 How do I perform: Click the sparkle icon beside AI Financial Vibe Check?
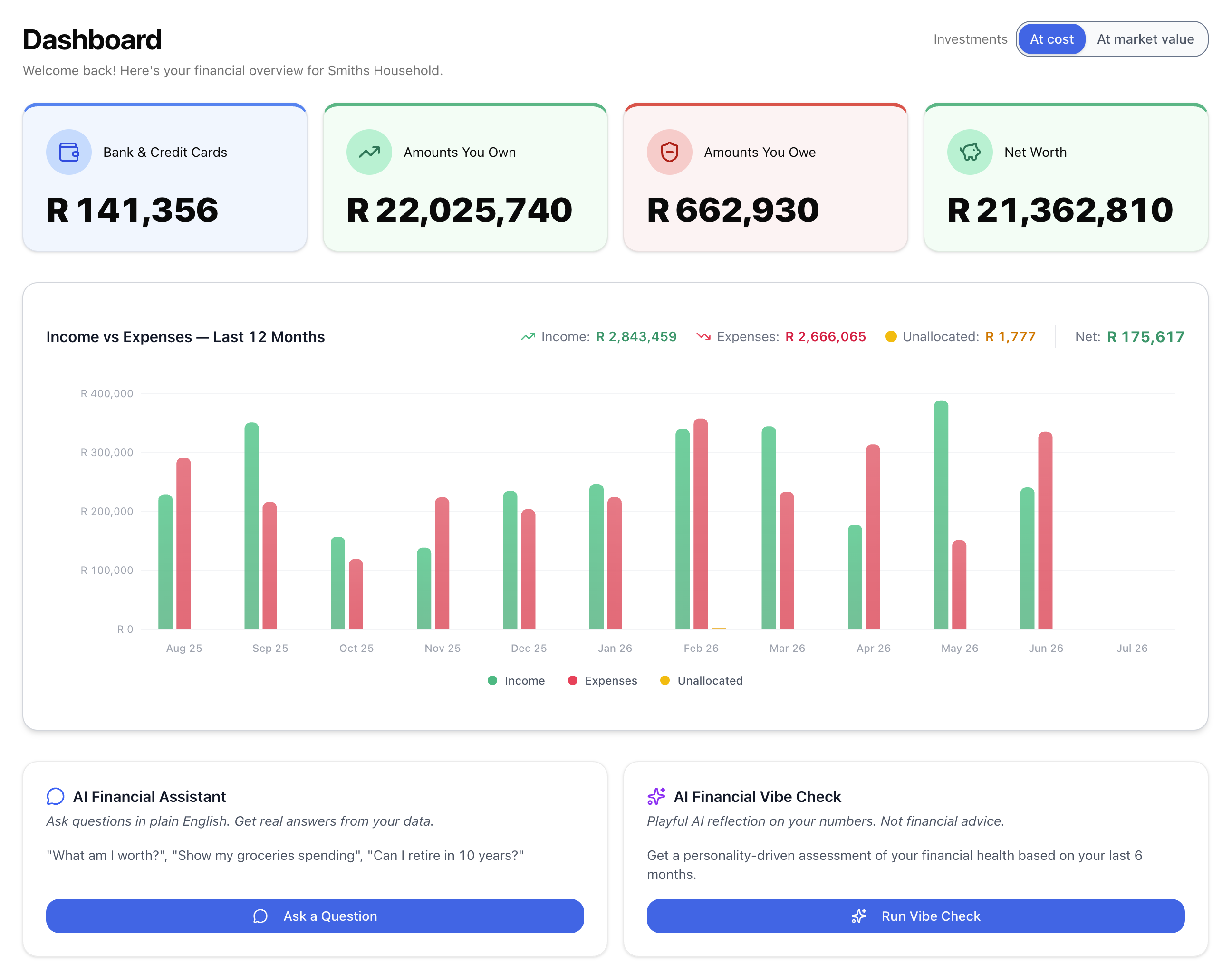tap(656, 796)
